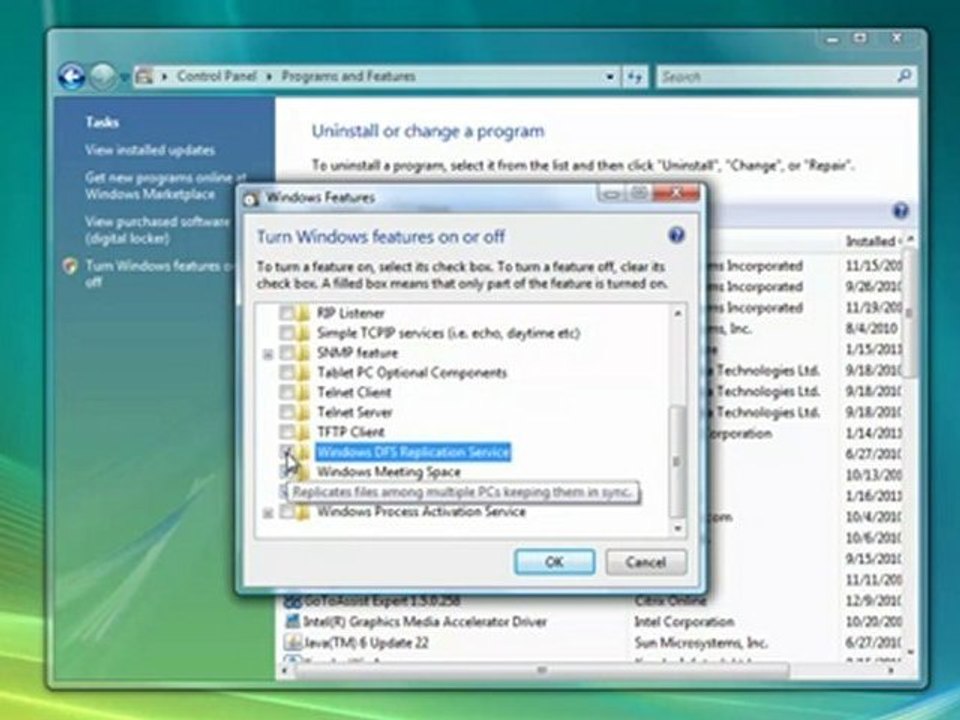Click Cancel in Windows Features dialog
960x720 pixels.
(645, 562)
